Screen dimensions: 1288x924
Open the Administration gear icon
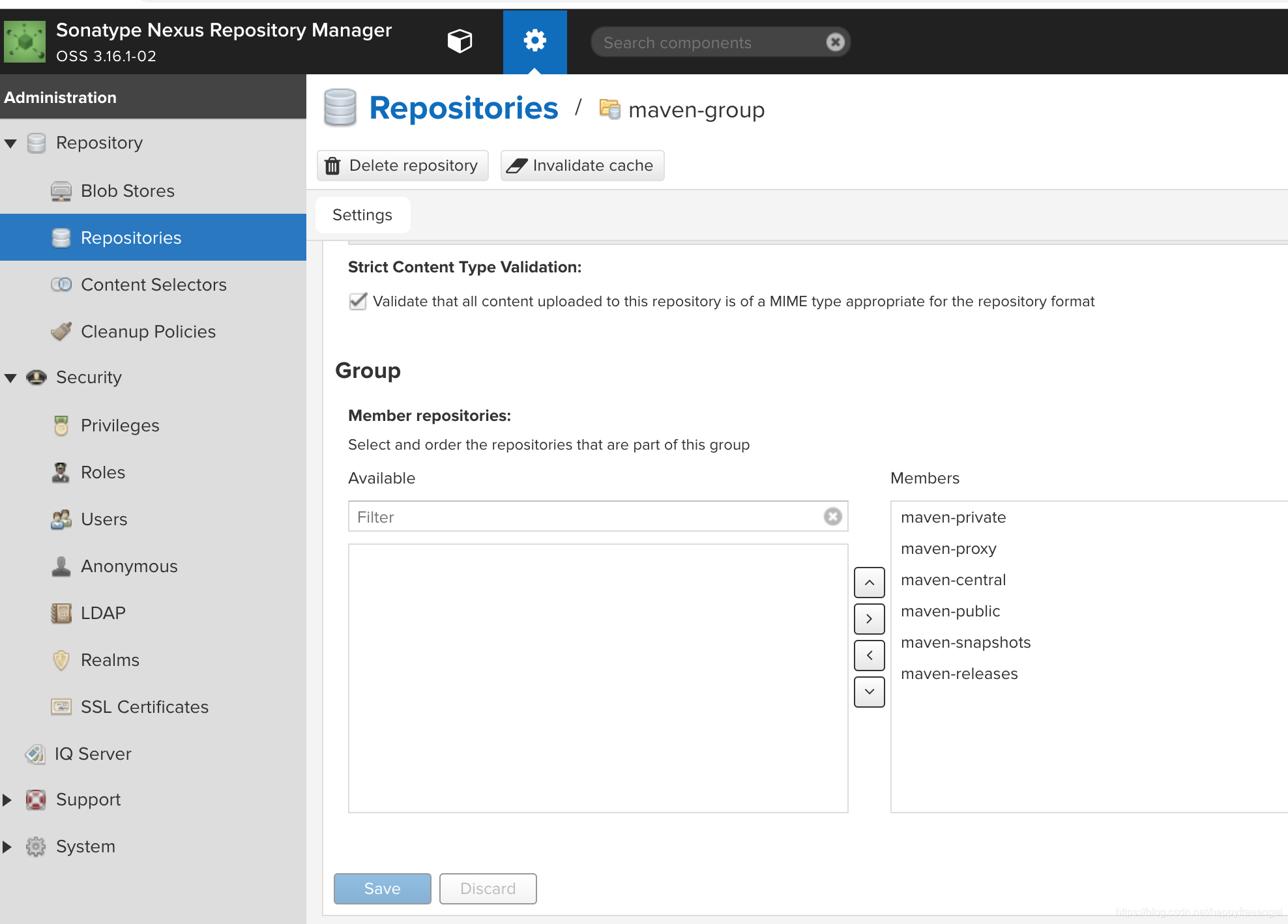click(x=534, y=41)
